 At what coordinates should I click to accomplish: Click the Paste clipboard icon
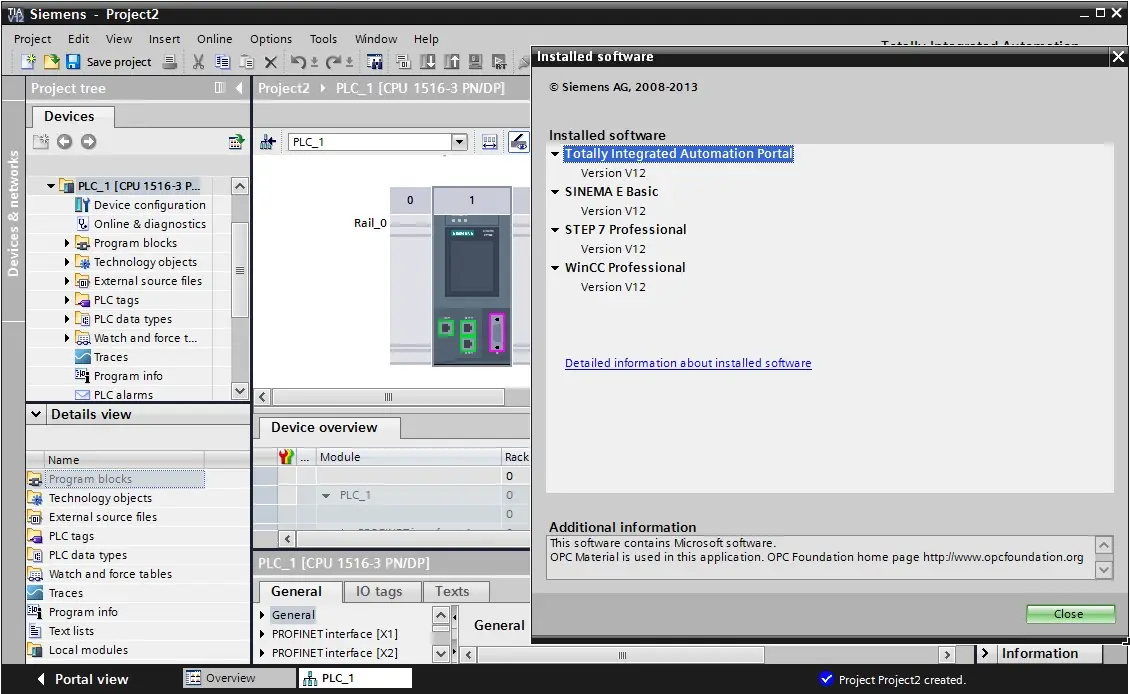click(246, 62)
